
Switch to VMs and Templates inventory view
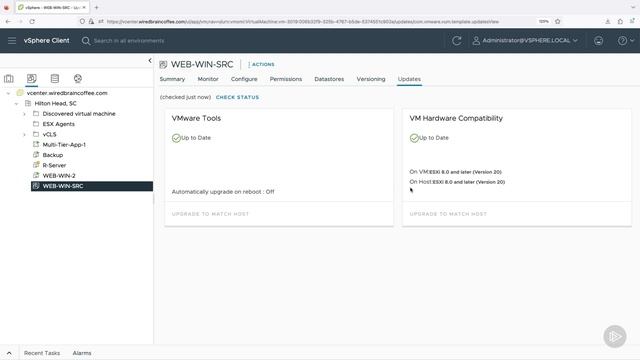tap(31, 78)
